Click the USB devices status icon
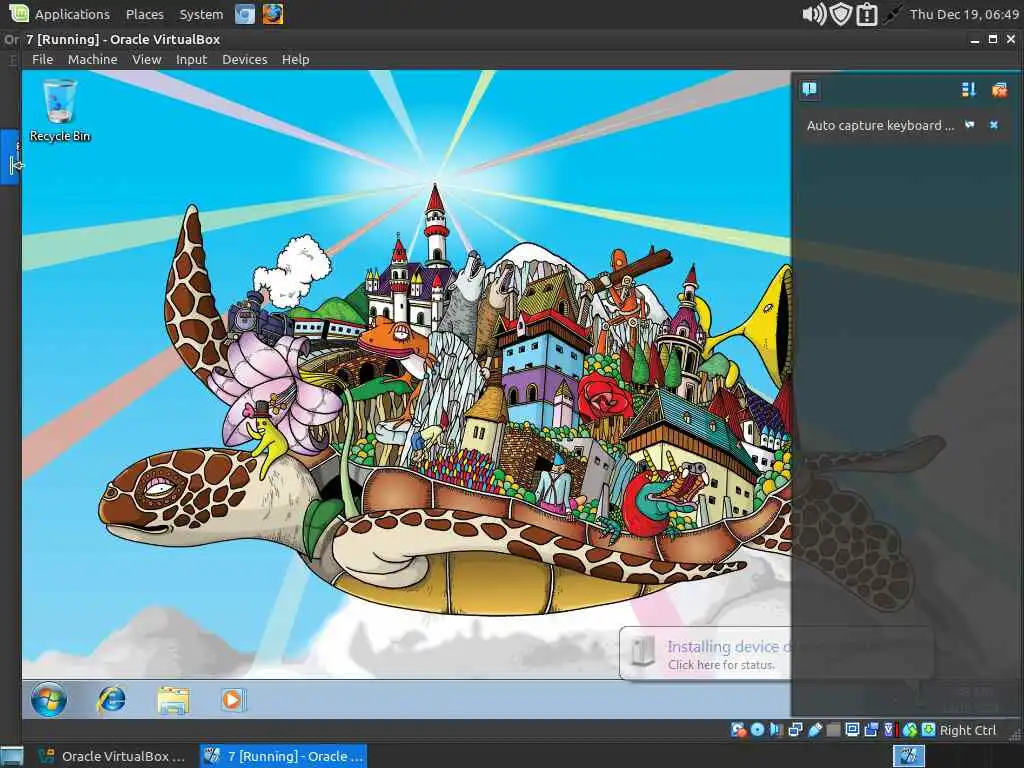 (x=815, y=730)
